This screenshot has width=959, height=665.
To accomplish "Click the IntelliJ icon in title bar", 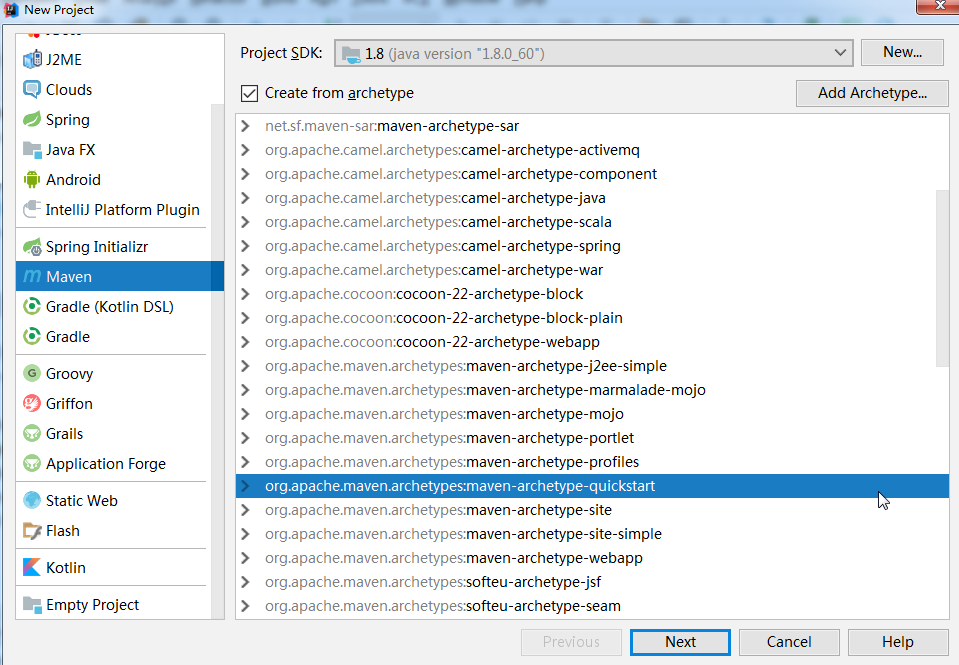I will (x=11, y=9).
